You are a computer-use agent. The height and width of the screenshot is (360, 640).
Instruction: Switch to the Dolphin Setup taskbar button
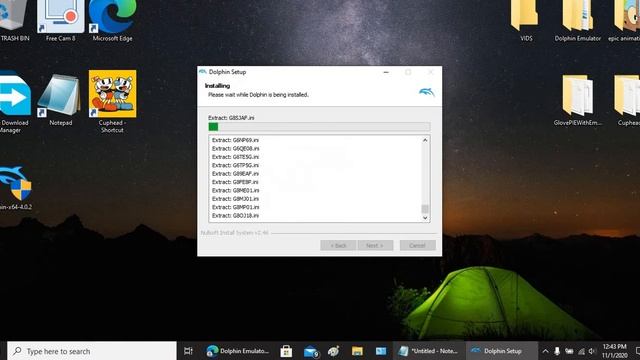501,351
